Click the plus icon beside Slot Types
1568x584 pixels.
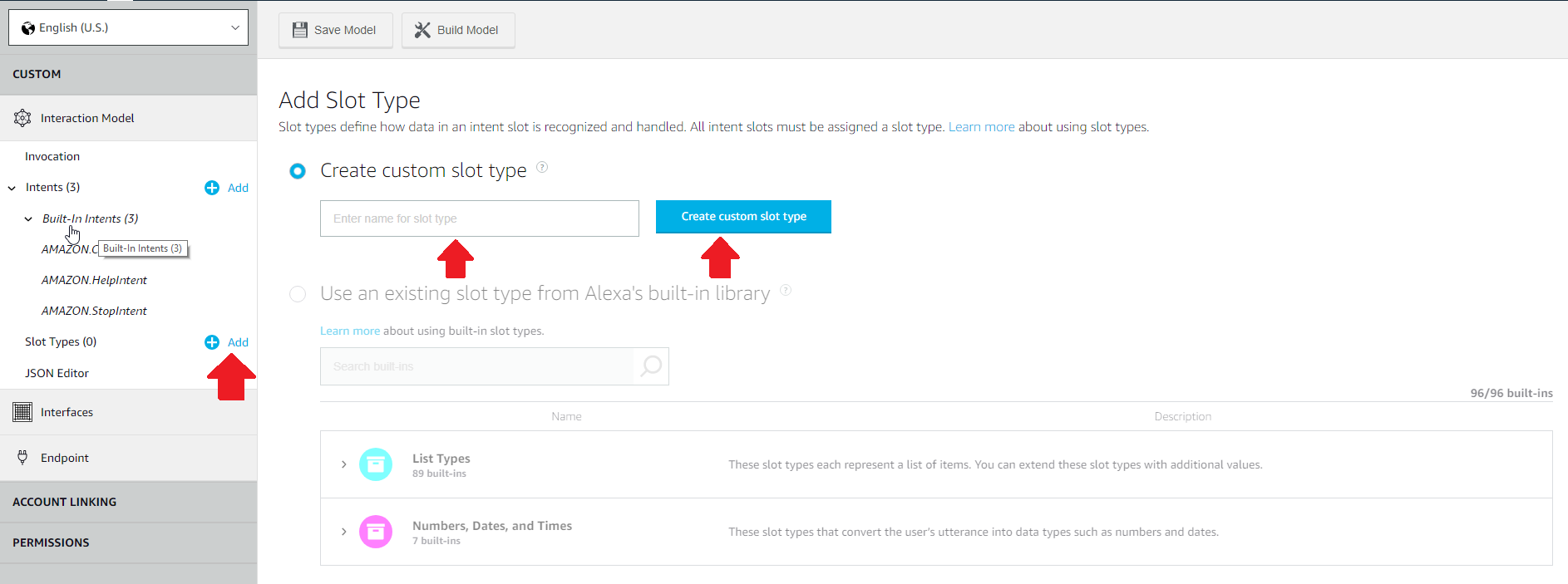(212, 342)
